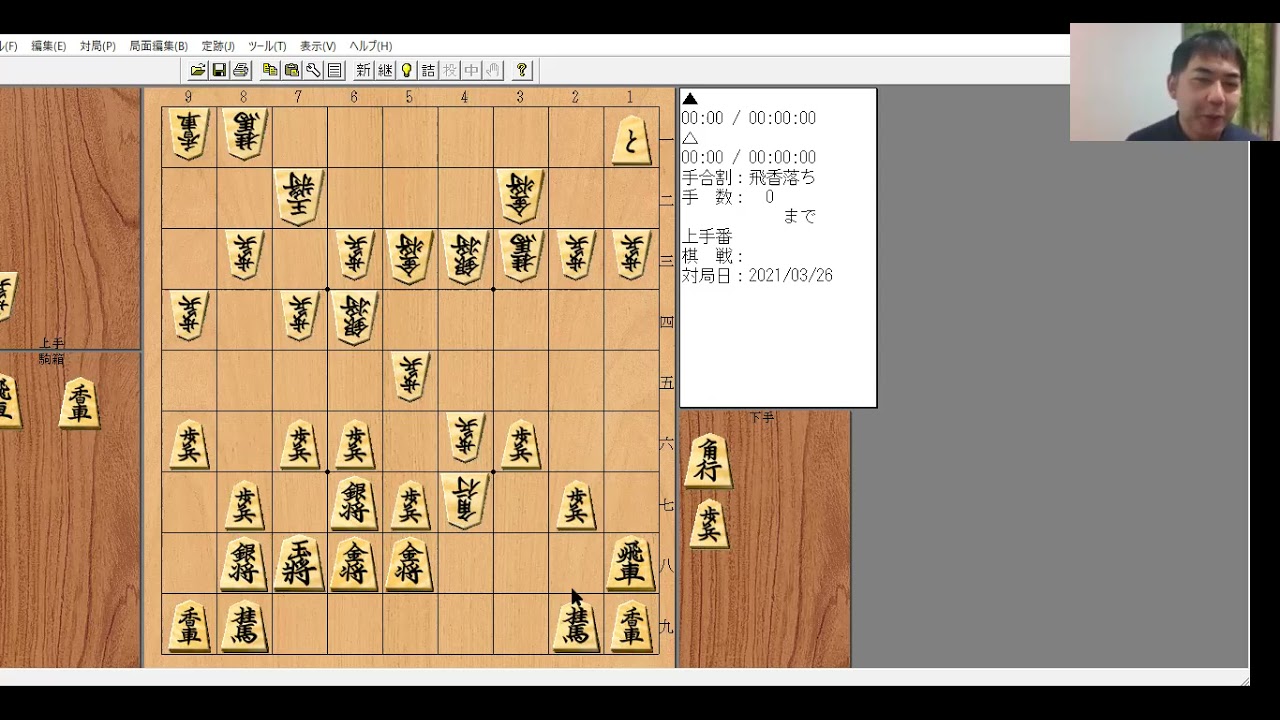Select the bishop in 下手 hand area
1280x720 pixels.
point(709,461)
